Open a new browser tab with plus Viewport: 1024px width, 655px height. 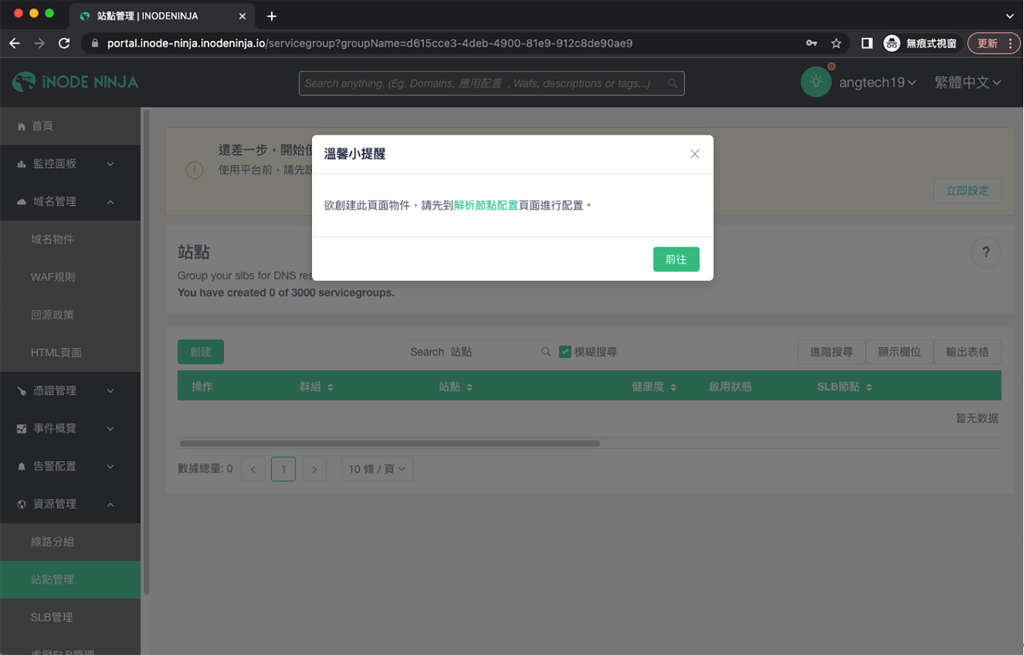pos(272,16)
